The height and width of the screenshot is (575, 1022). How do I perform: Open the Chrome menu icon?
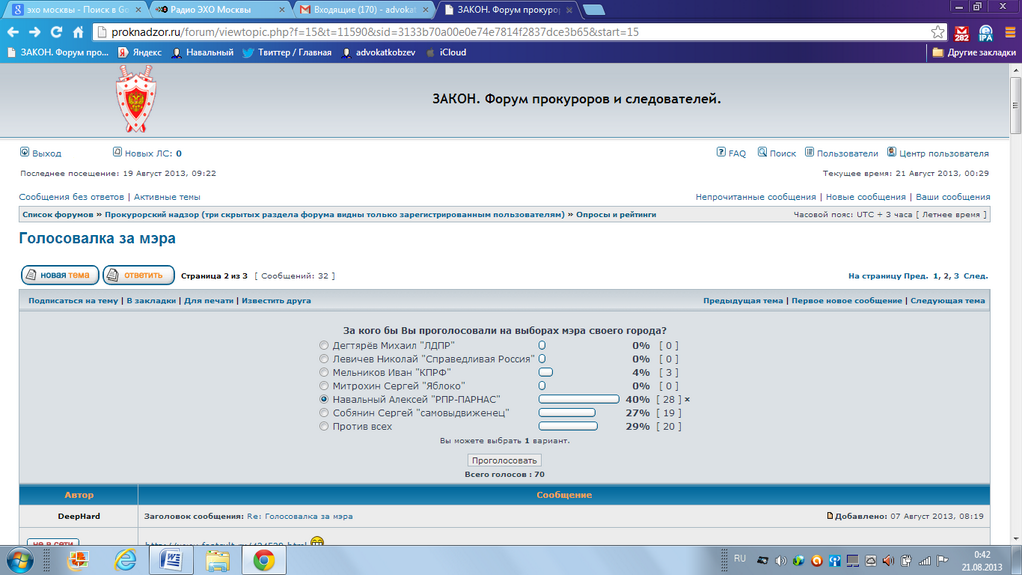[1008, 32]
